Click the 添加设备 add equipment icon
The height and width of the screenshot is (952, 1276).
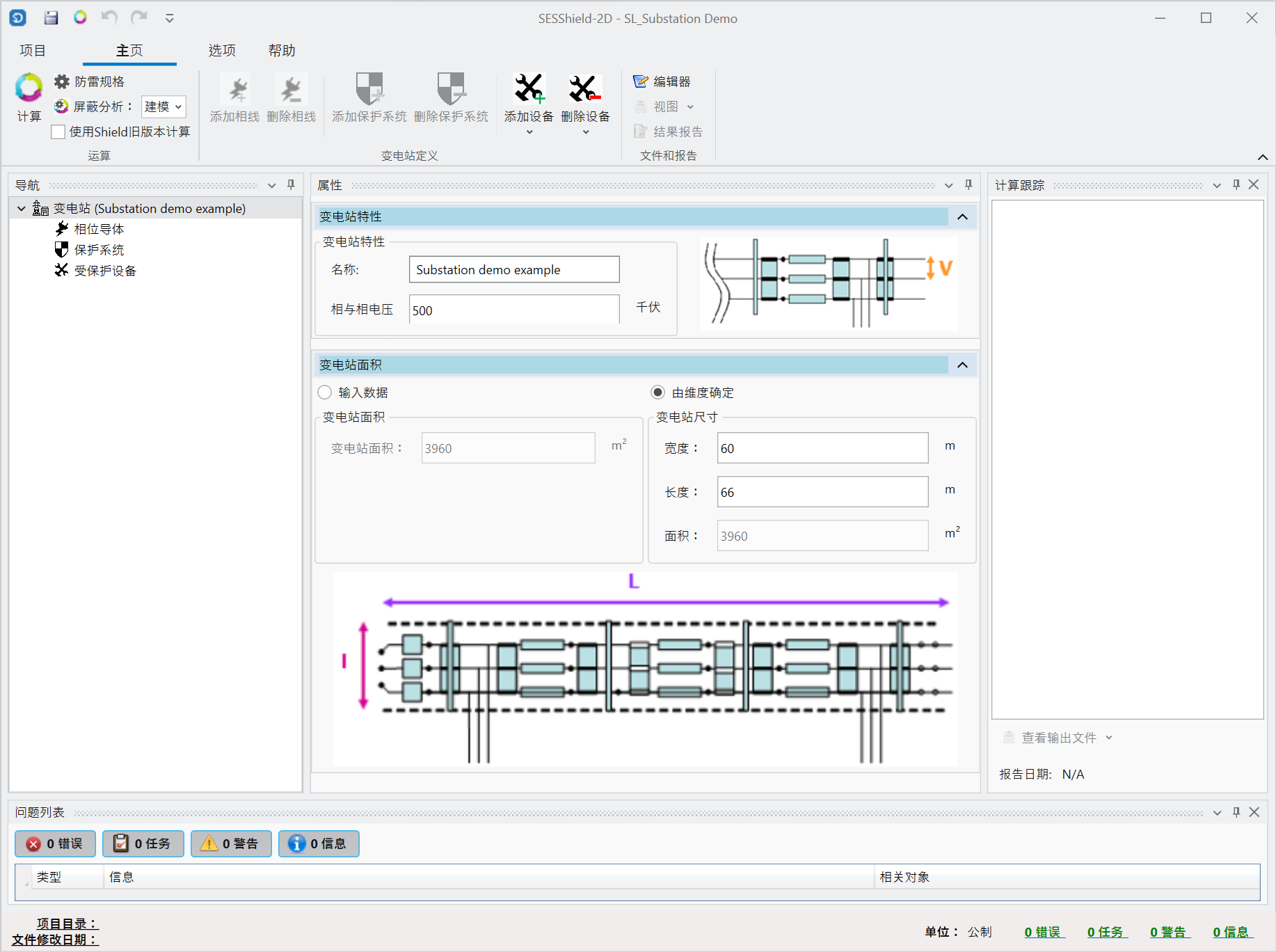pos(529,89)
